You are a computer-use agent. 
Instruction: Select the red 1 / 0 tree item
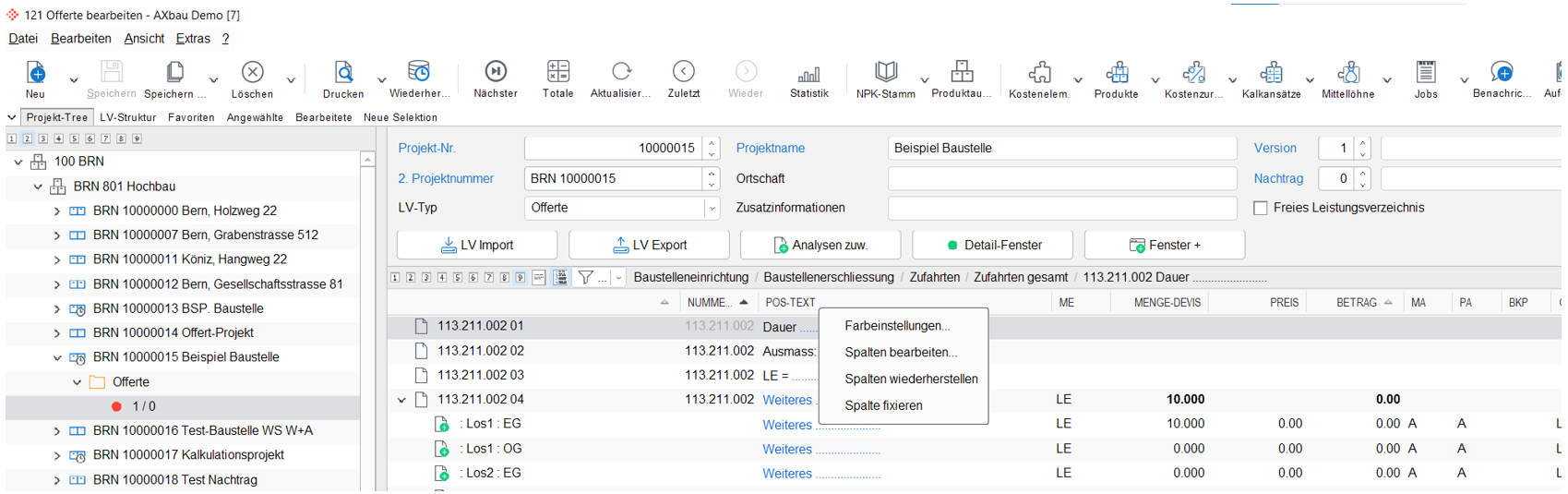click(144, 406)
